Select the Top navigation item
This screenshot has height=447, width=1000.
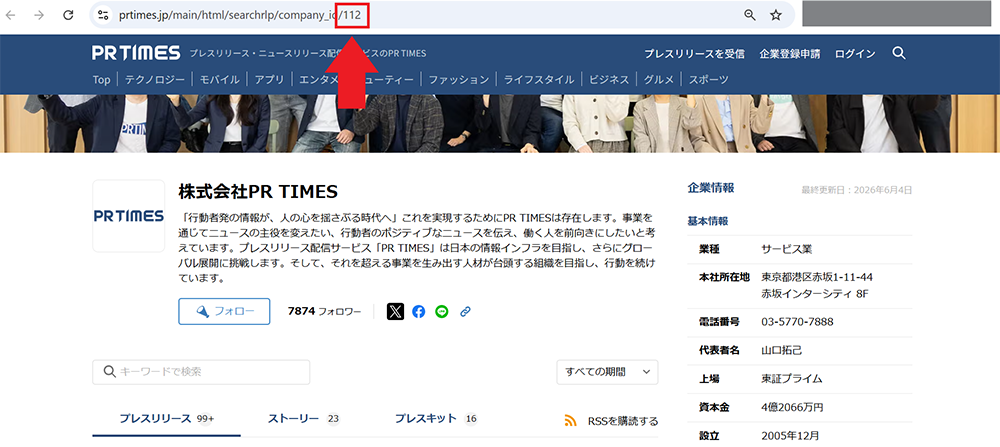pyautogui.click(x=101, y=80)
